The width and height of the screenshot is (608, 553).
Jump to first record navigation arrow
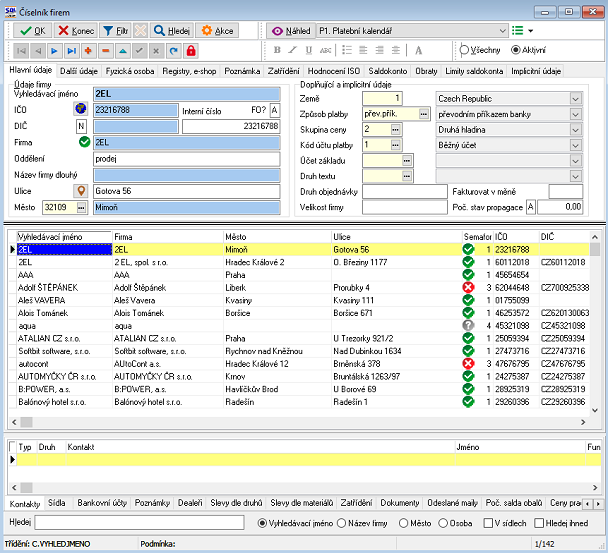pyautogui.click(x=21, y=50)
